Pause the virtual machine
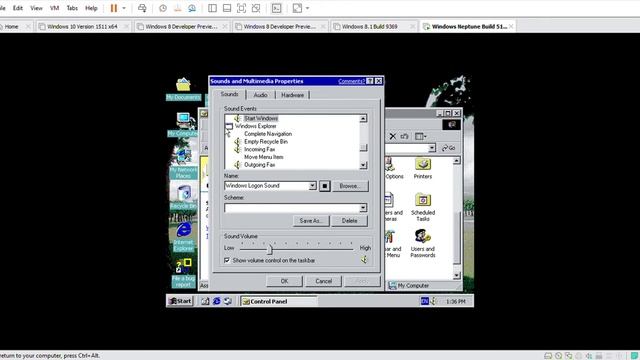Viewport: 640px width, 360px height. 114,8
